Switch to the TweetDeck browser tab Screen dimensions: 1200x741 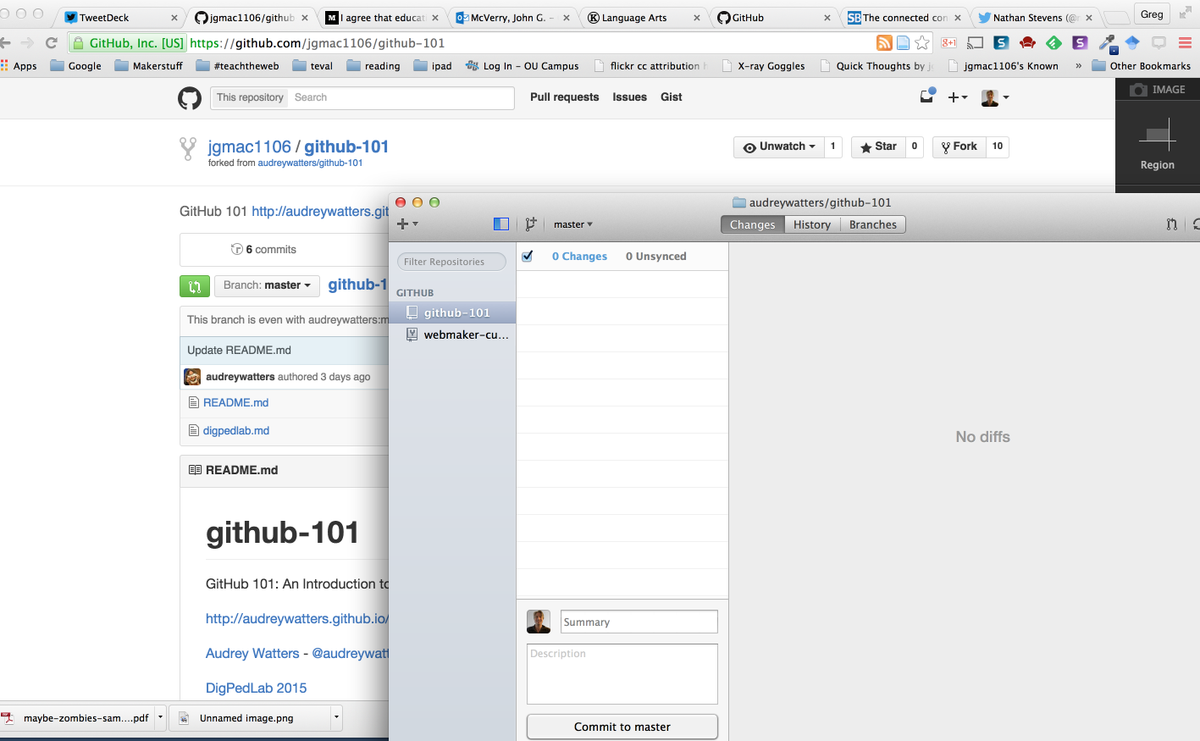point(118,17)
